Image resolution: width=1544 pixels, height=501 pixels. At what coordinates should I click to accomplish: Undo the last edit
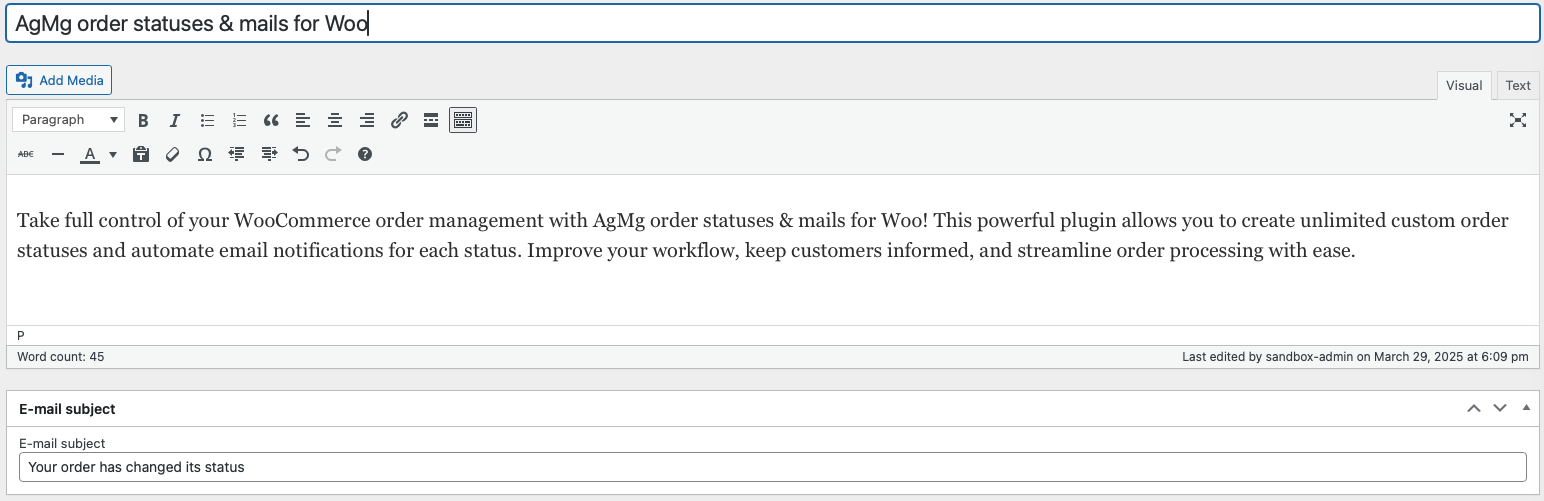(x=301, y=154)
